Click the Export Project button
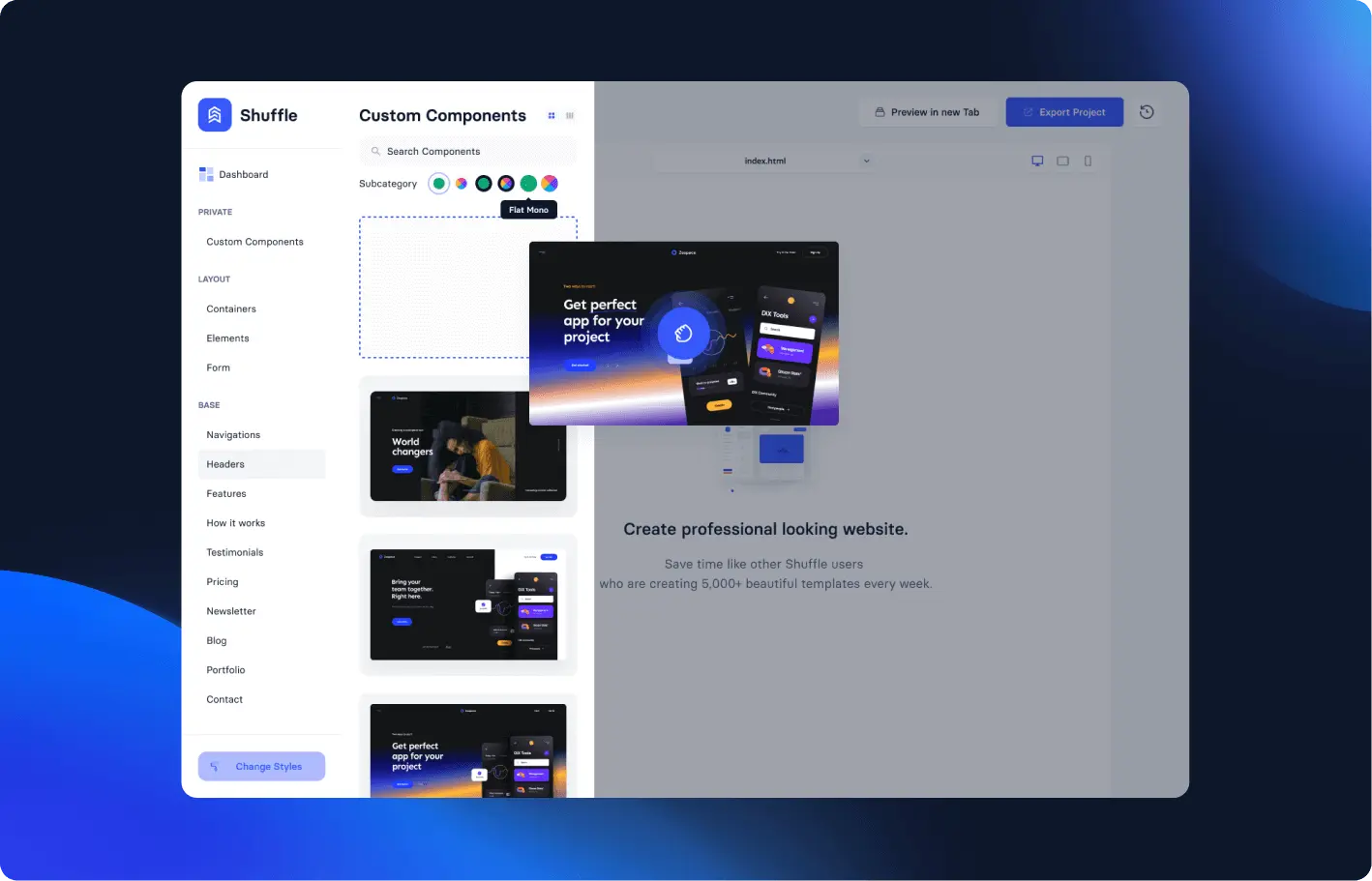The image size is (1372, 881). point(1064,112)
